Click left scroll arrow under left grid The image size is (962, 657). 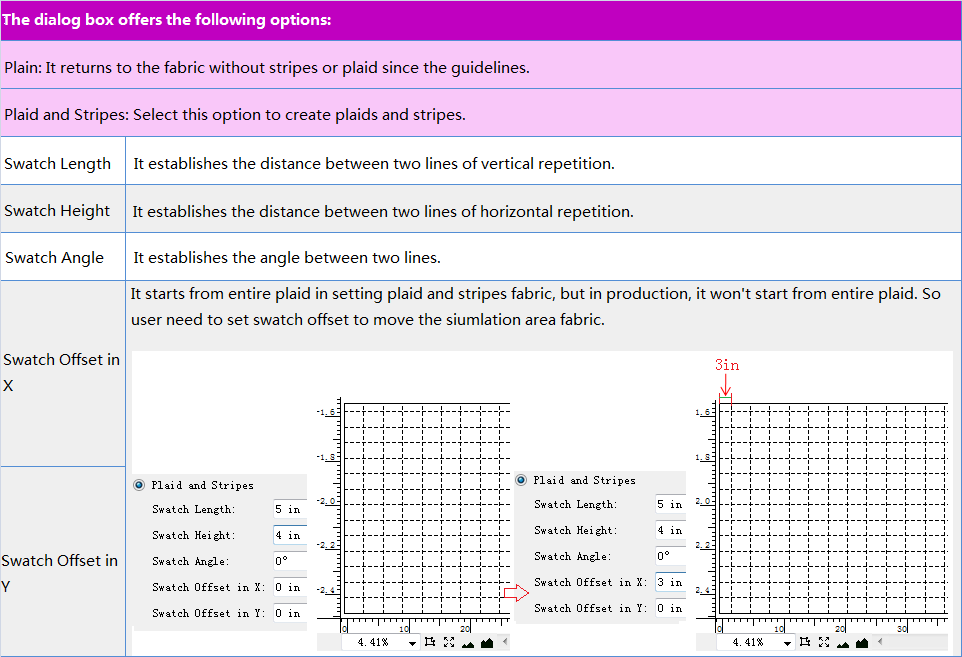[504, 642]
